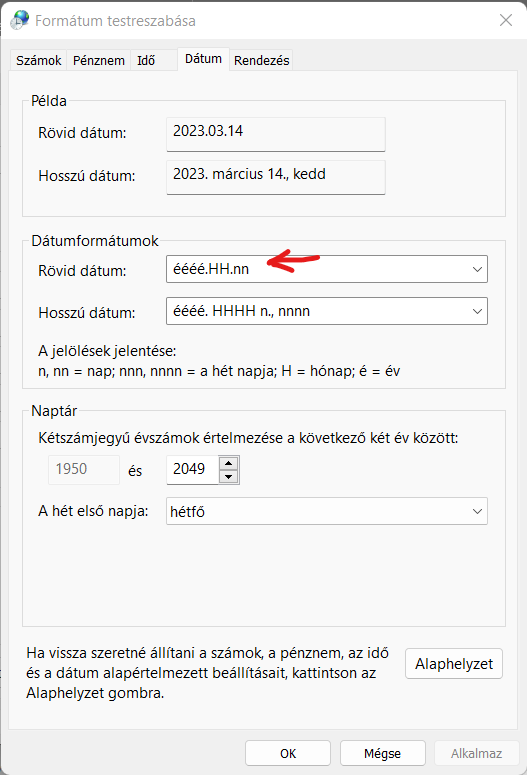Open the A hét első napja dropdown
The height and width of the screenshot is (775, 527).
coord(327,511)
